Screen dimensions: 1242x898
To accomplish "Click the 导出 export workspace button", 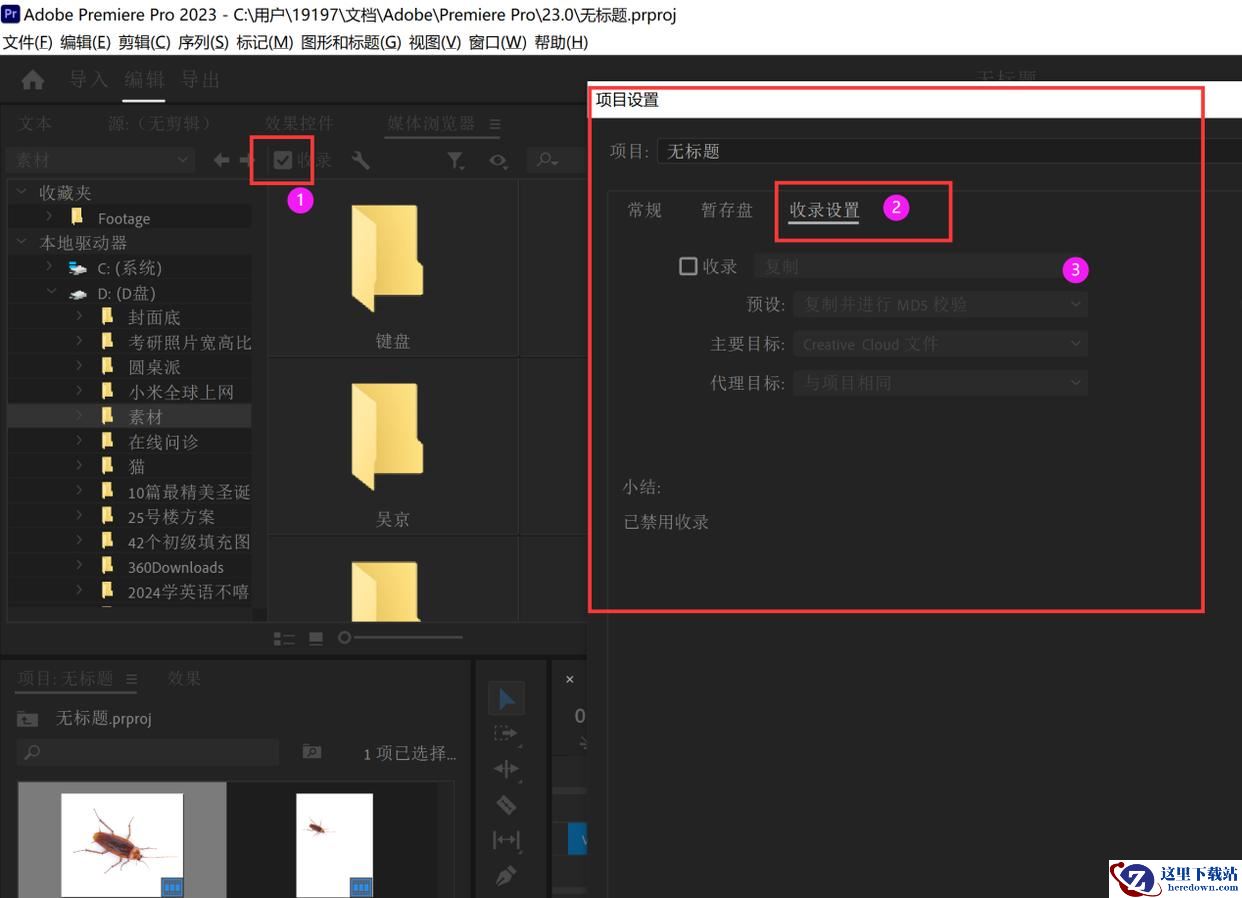I will pos(200,80).
